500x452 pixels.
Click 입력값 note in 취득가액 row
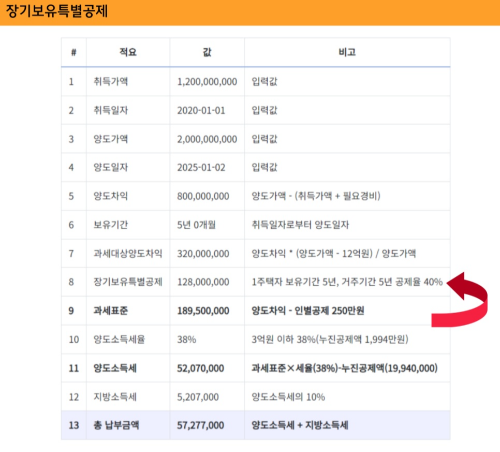coord(264,81)
